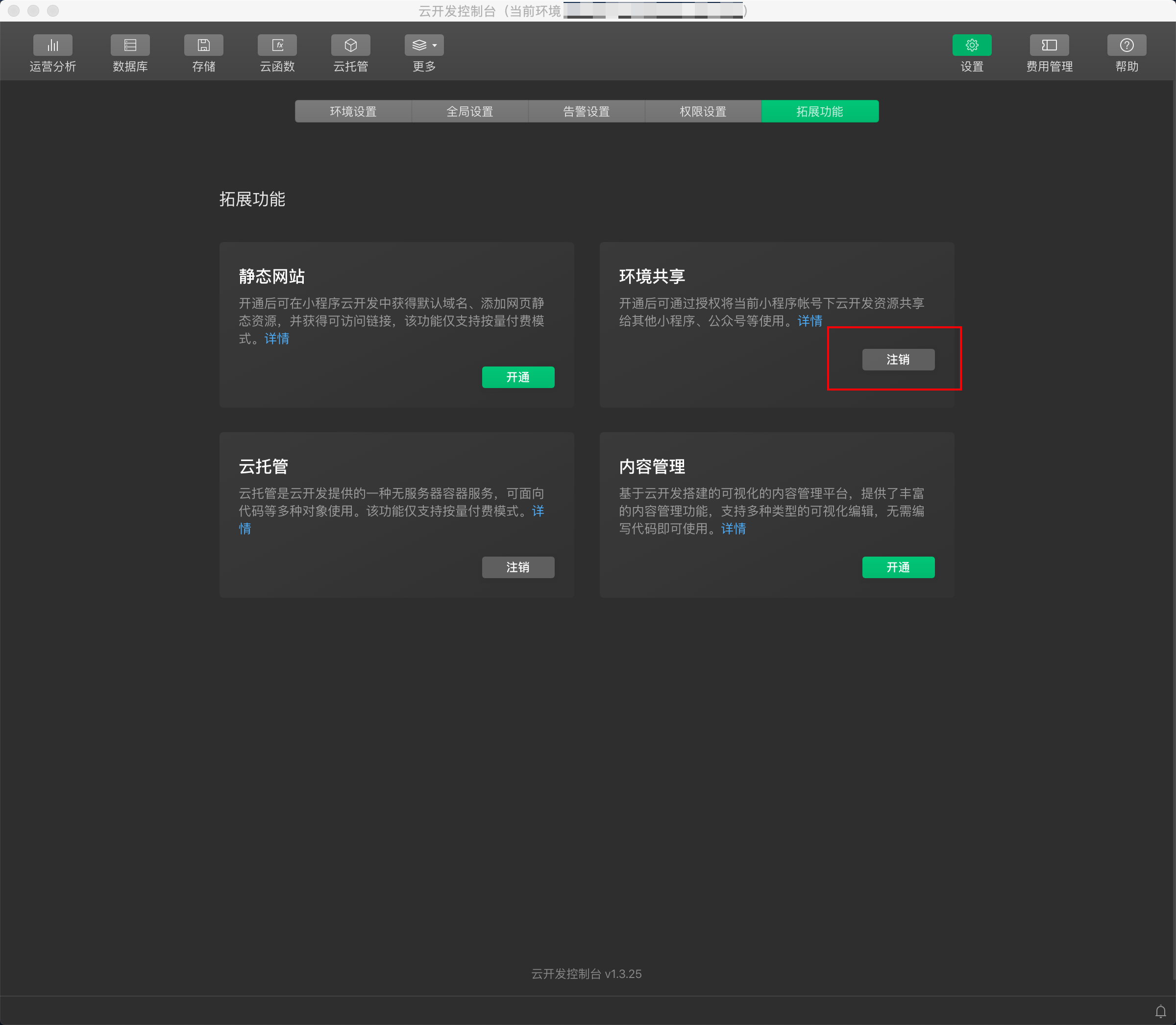
Task: Enable 内容管理 with the 开通 button
Action: (898, 567)
